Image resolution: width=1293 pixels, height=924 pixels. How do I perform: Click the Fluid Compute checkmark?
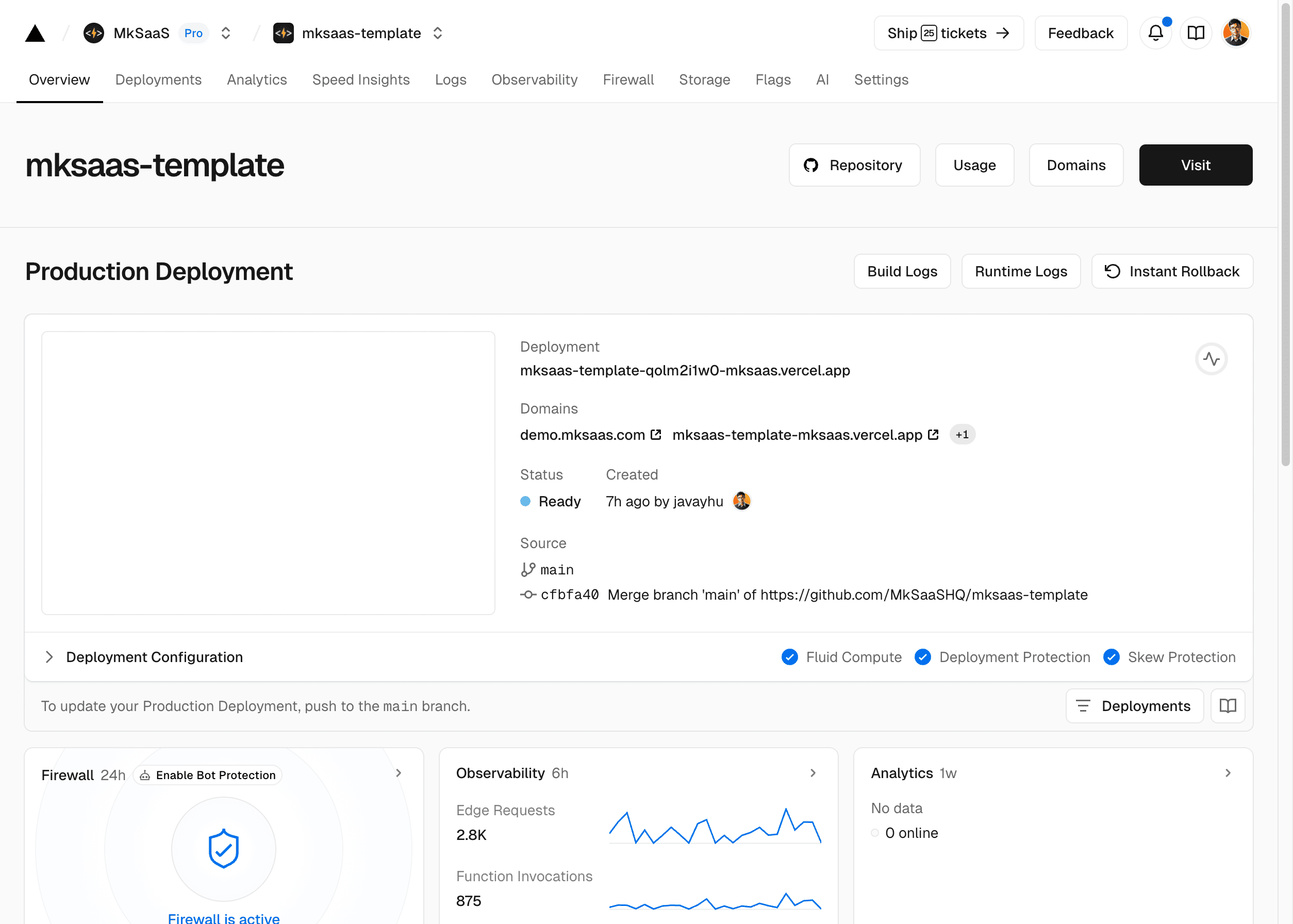pos(790,657)
